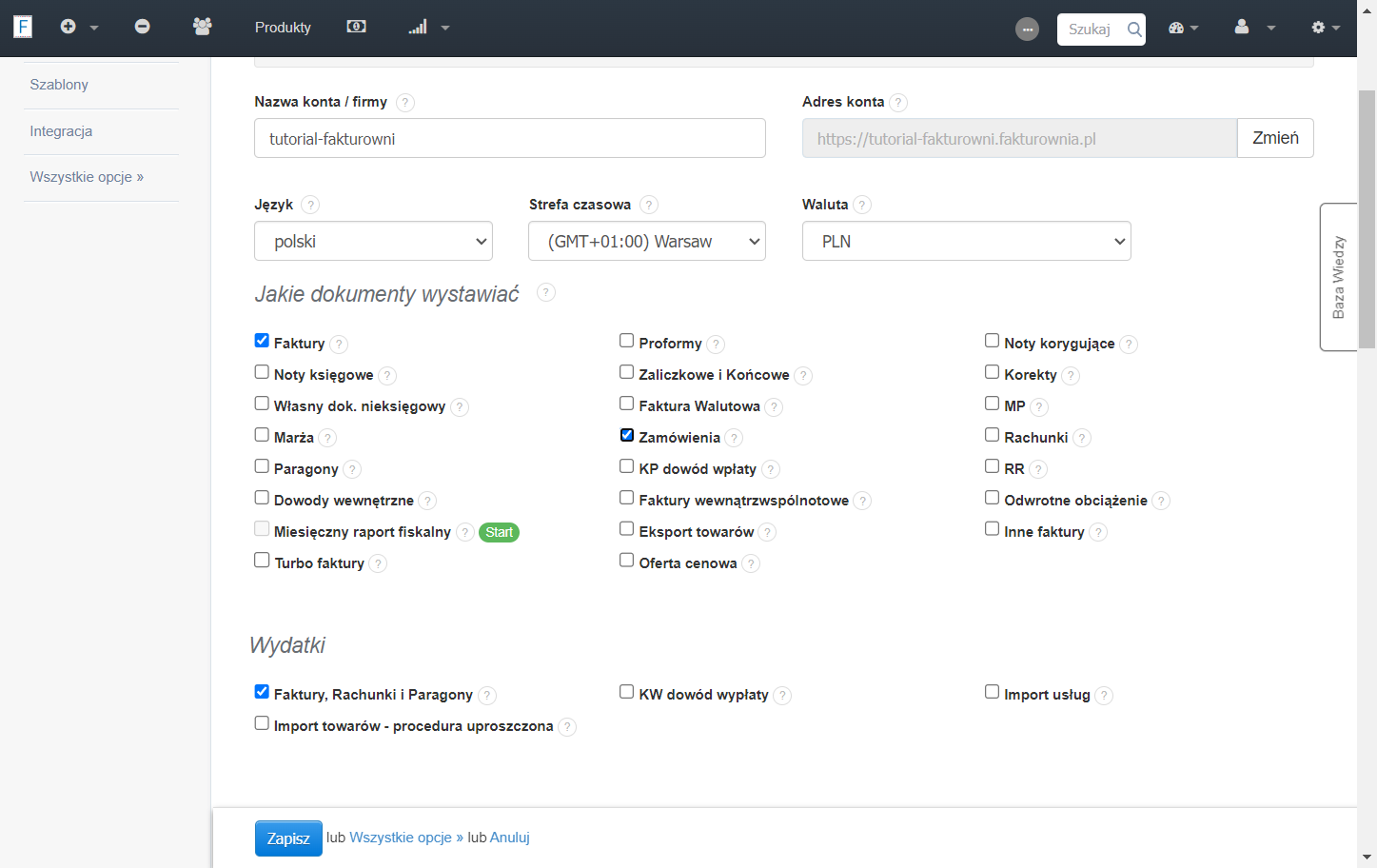Click the Anuluj link
Image resolution: width=1377 pixels, height=868 pixels.
click(510, 838)
